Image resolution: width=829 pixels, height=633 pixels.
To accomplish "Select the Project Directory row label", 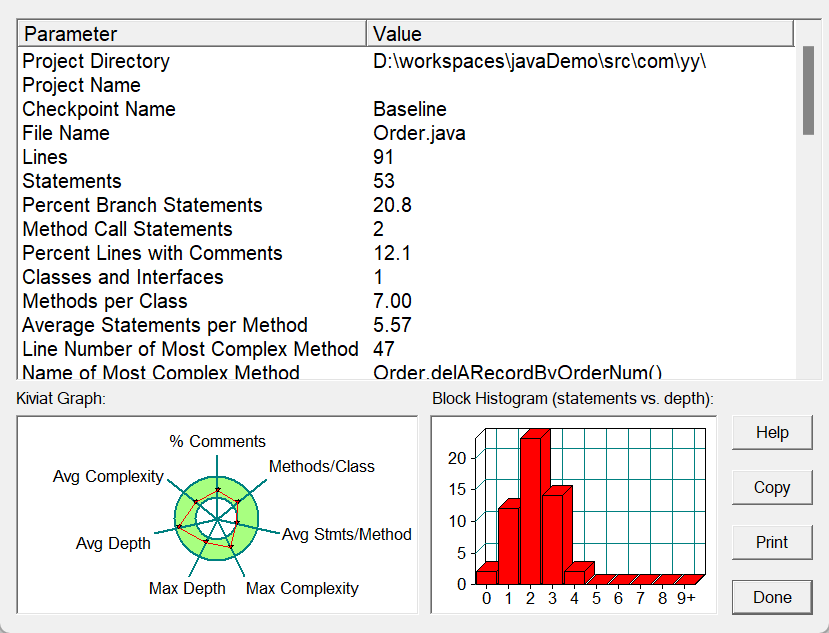I will click(96, 61).
